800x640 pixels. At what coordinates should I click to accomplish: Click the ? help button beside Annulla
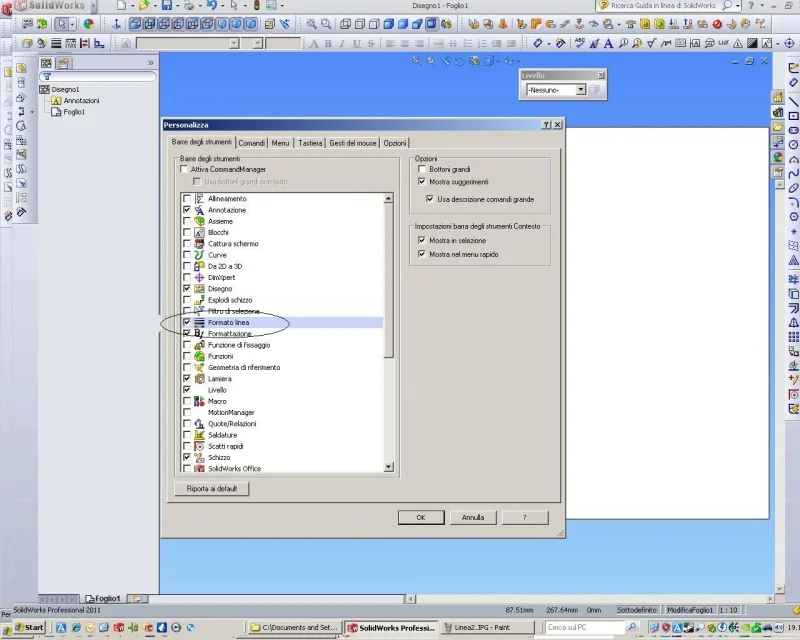(525, 518)
